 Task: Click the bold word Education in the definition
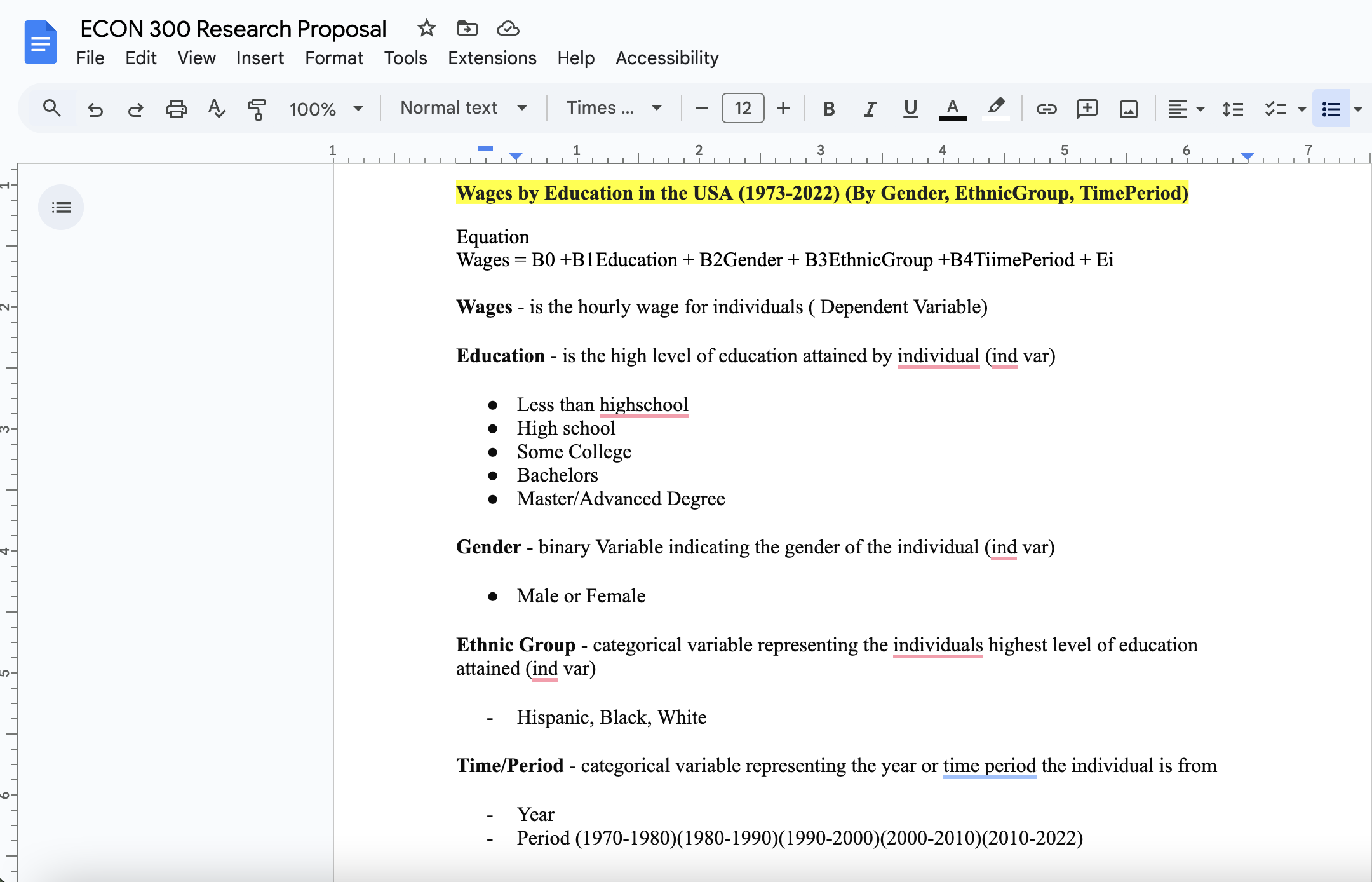tap(501, 356)
